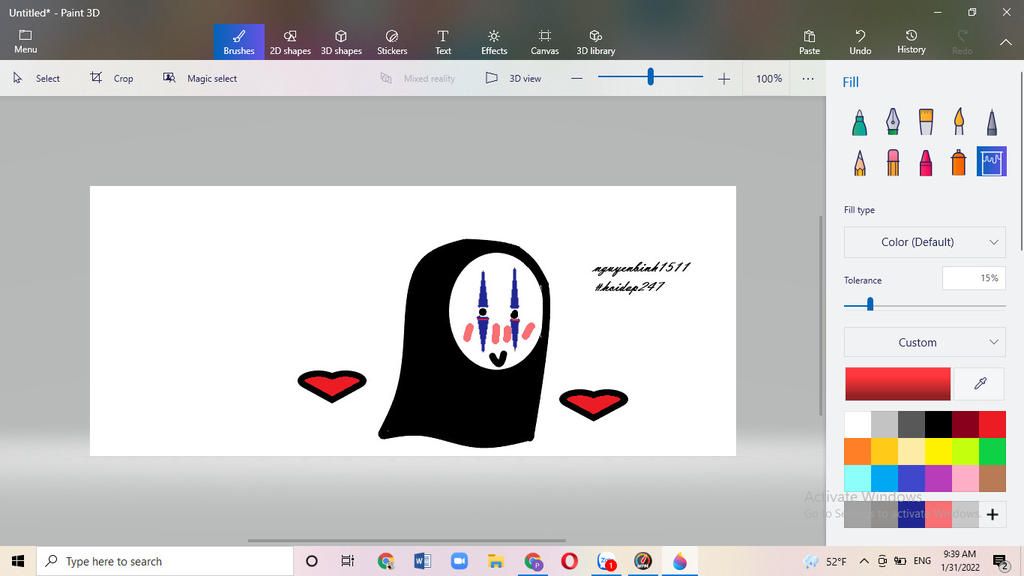Image resolution: width=1024 pixels, height=576 pixels.
Task: Open the 3D shapes tab
Action: point(341,42)
